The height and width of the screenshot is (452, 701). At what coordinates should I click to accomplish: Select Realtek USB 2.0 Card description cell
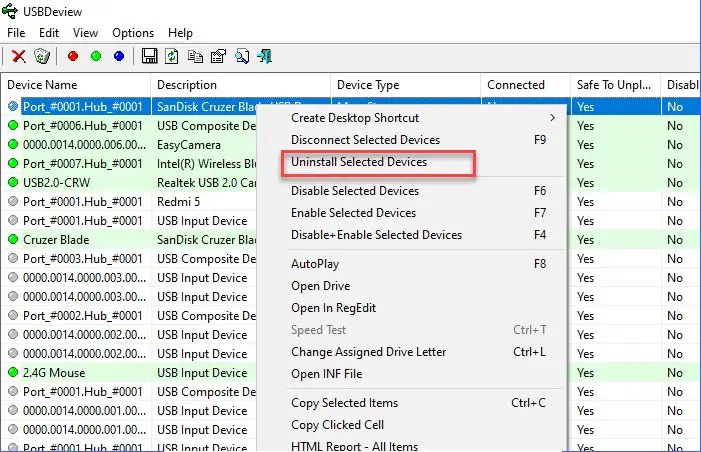[x=207, y=183]
